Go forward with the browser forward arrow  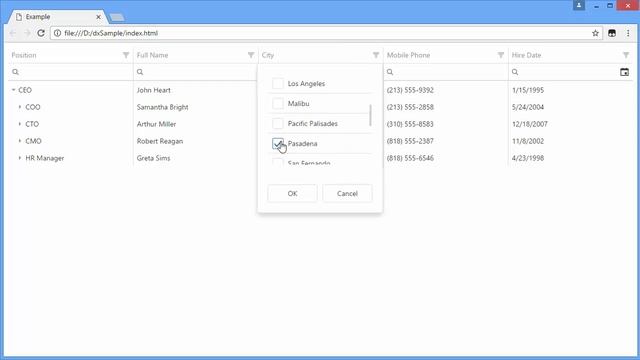(x=27, y=33)
